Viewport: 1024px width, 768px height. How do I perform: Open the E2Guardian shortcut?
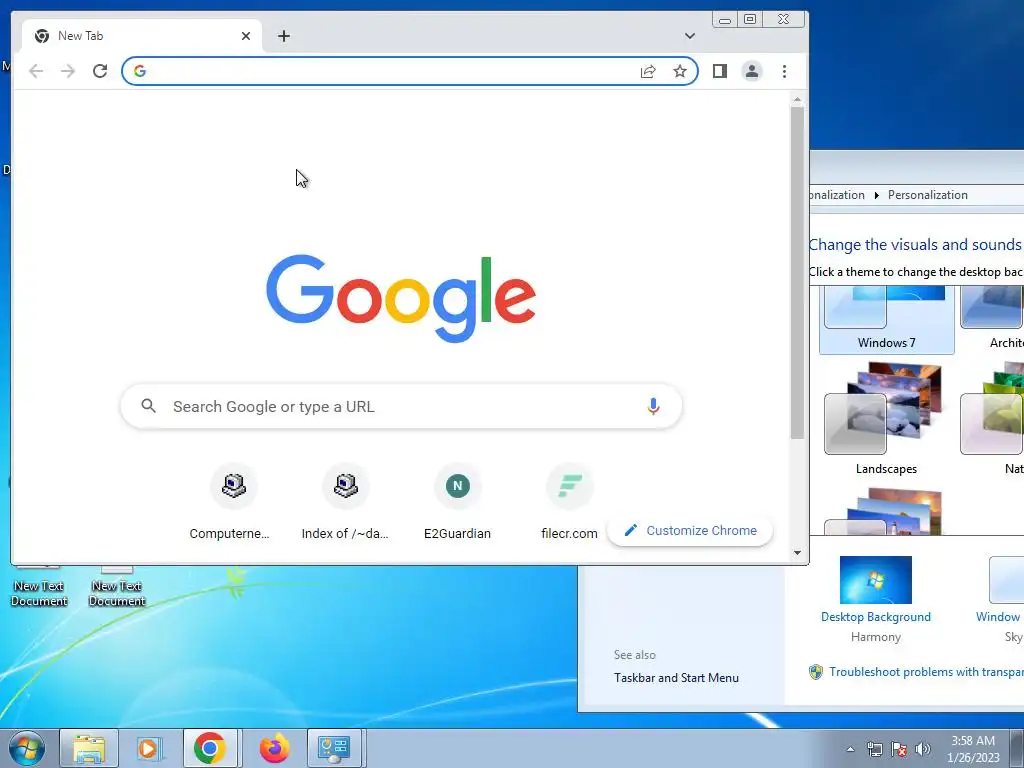click(x=457, y=502)
